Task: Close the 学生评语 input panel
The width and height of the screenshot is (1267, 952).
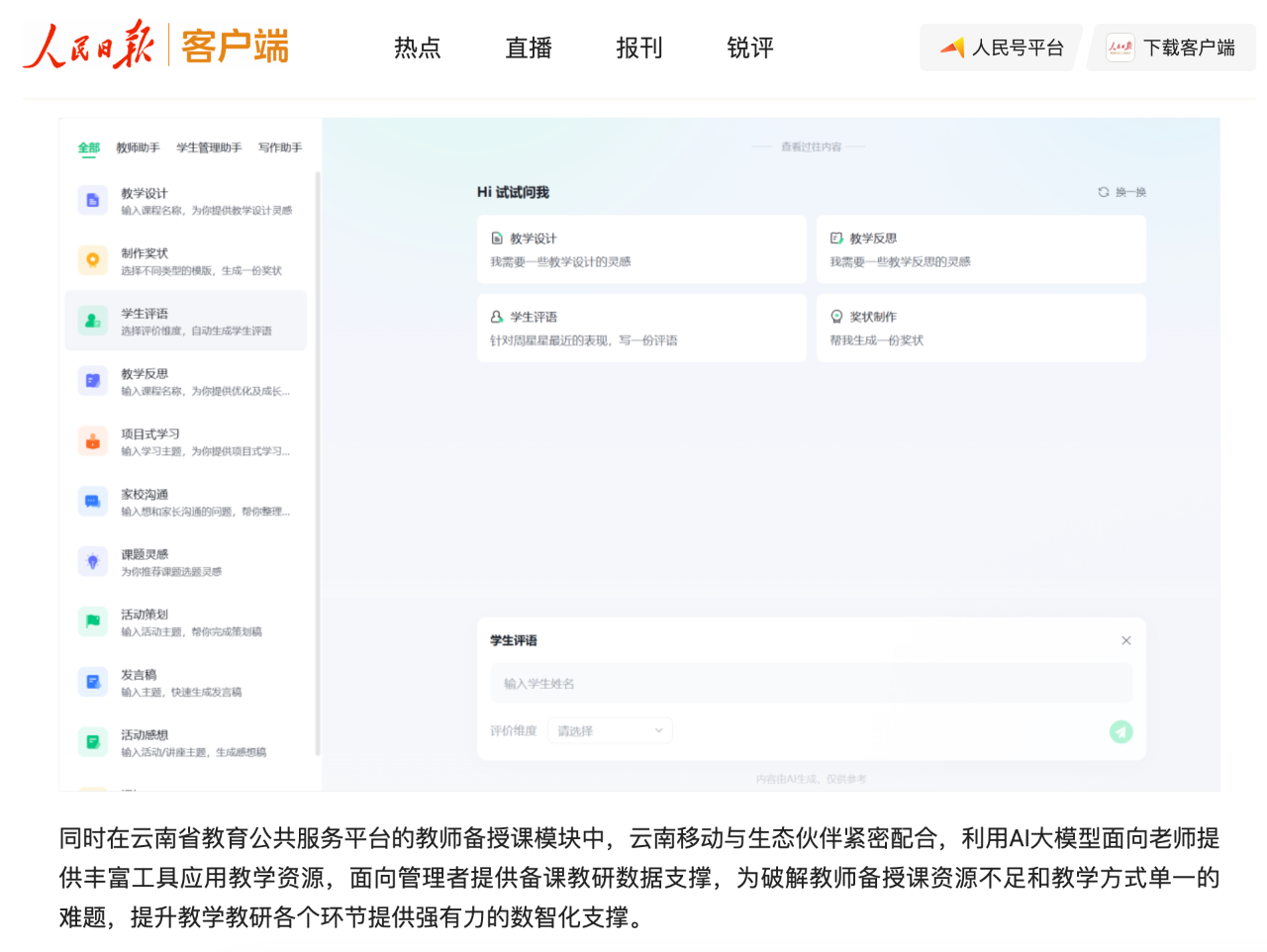Action: [x=1125, y=640]
